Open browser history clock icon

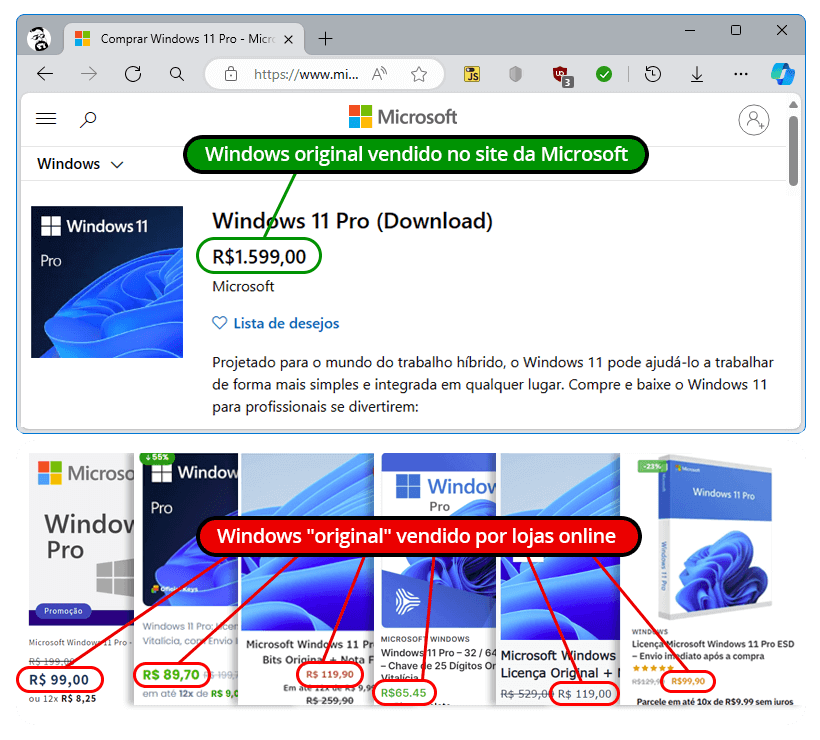click(653, 74)
